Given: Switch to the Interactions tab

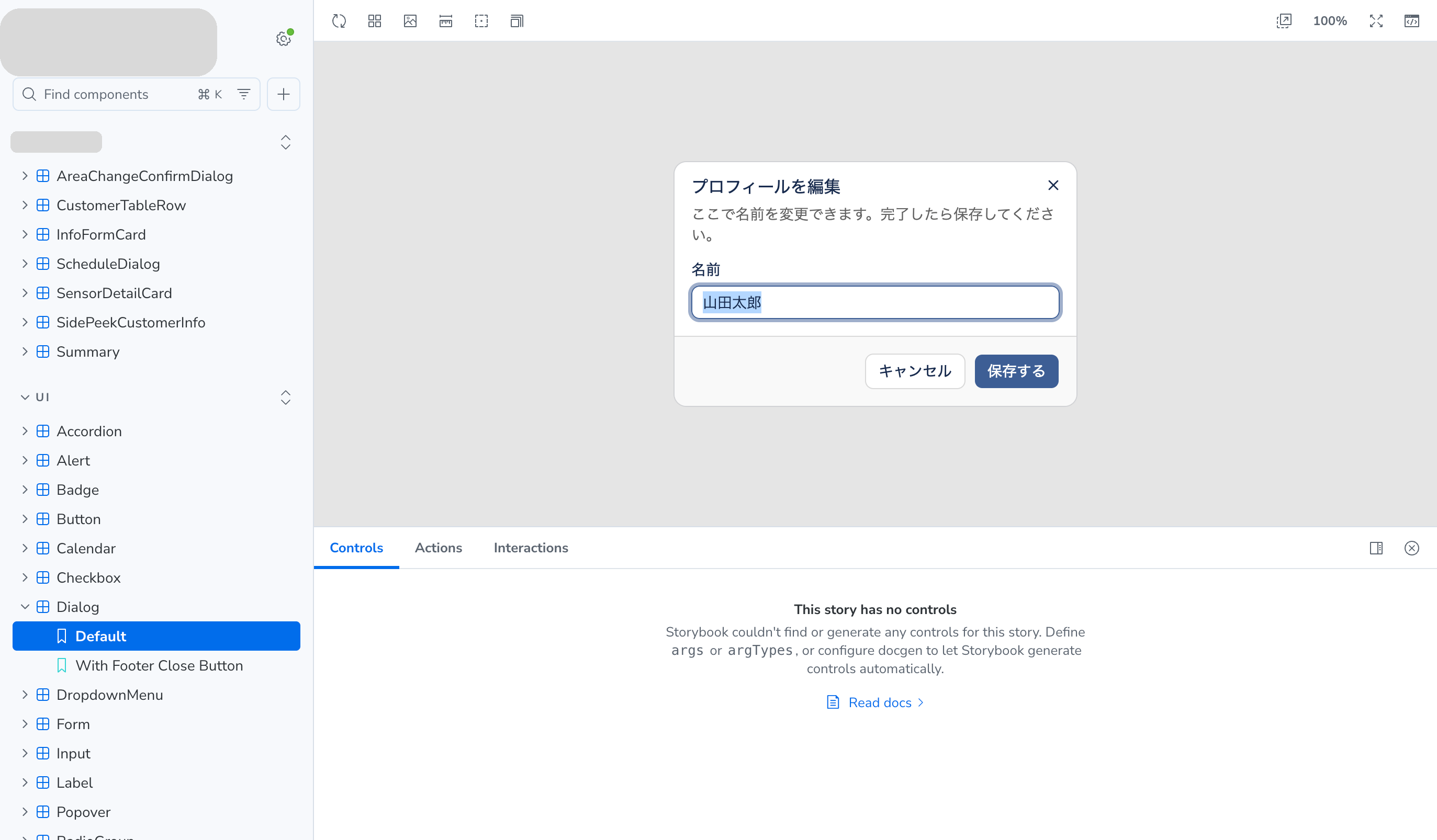Looking at the screenshot, I should pos(531,548).
